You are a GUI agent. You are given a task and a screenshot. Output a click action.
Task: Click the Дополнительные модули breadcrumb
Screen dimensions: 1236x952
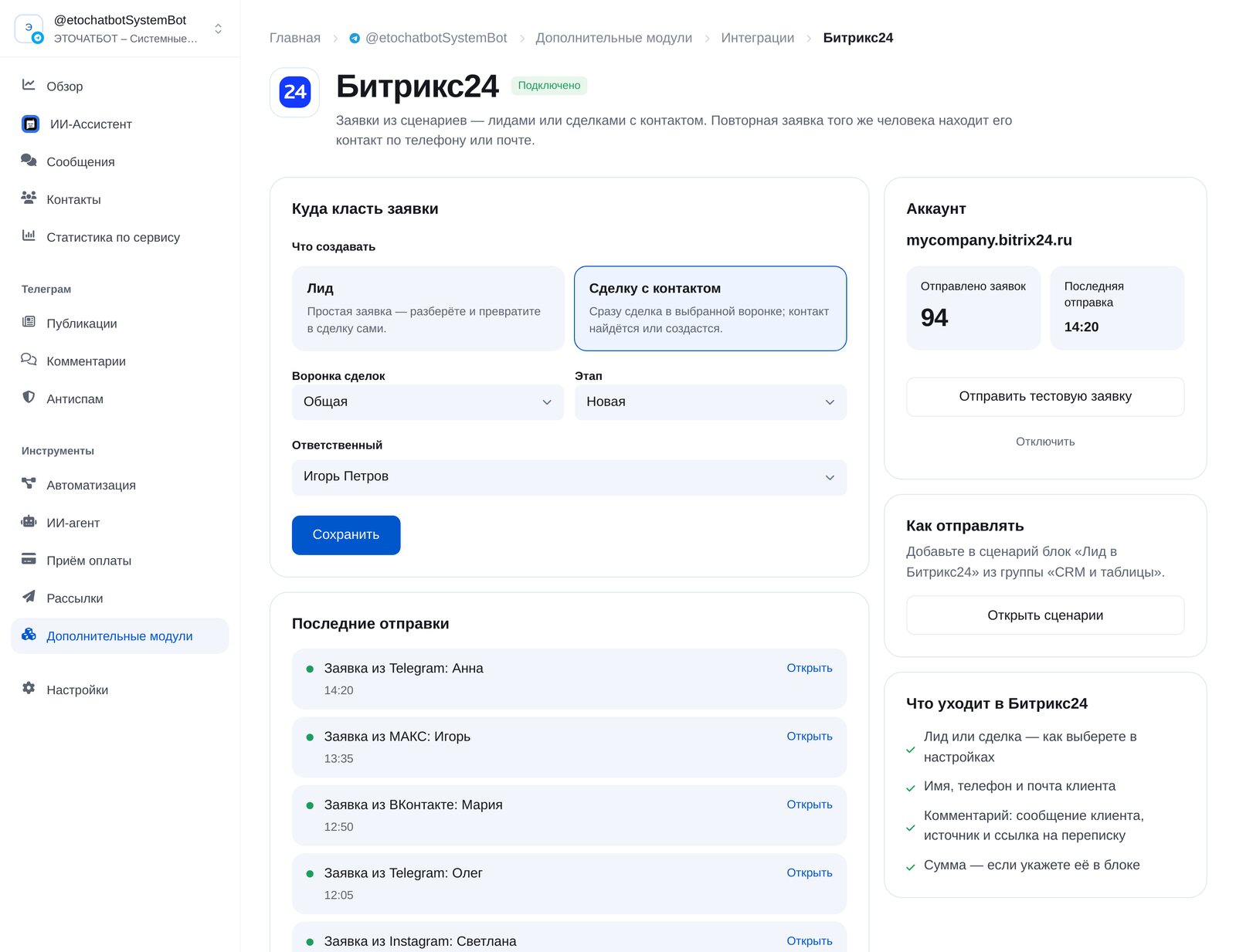[x=614, y=38]
